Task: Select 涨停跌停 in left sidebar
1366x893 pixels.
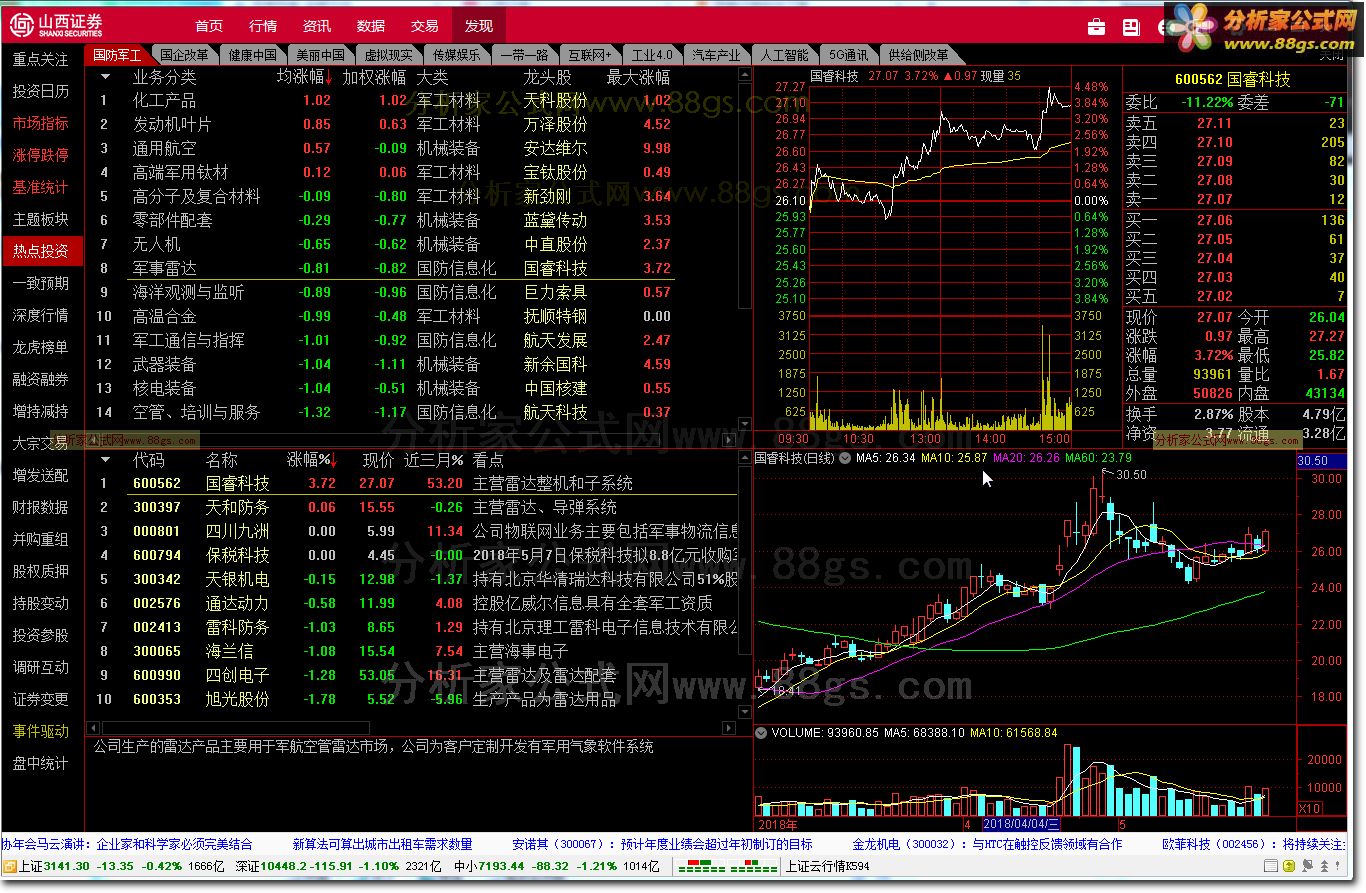Action: click(41, 155)
